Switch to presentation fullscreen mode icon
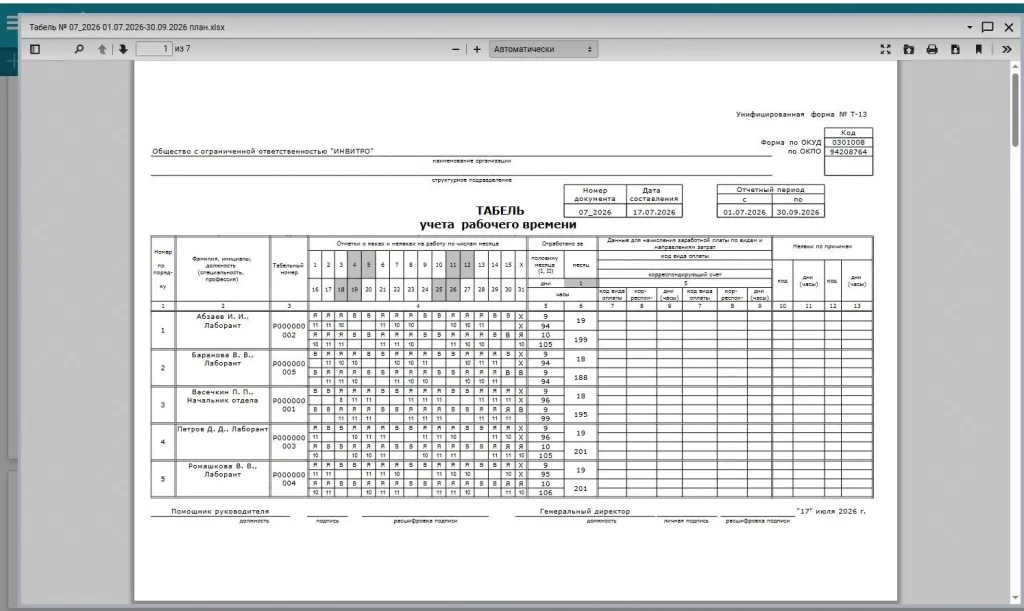This screenshot has height=611, width=1024. coord(886,49)
